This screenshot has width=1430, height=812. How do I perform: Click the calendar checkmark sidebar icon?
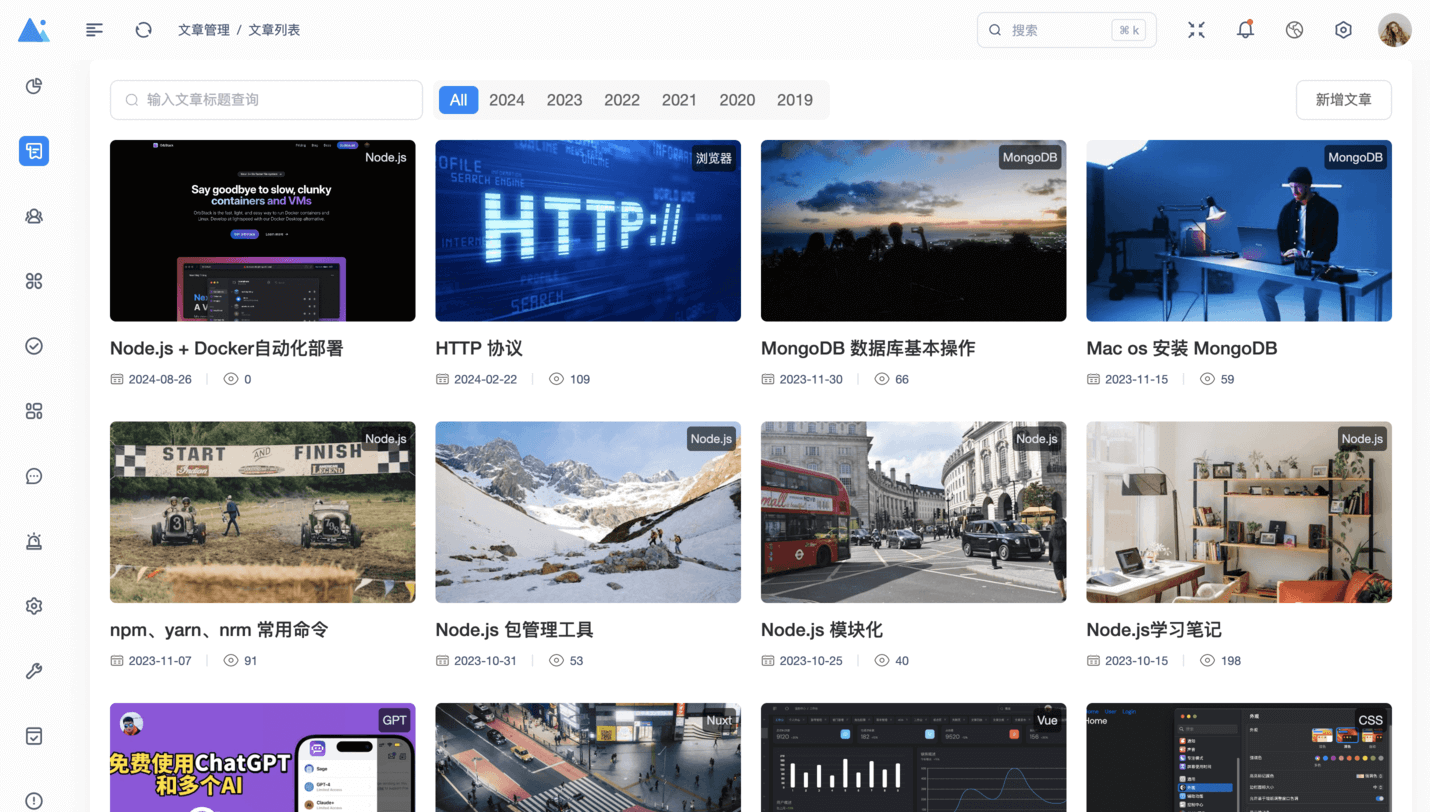(x=34, y=736)
